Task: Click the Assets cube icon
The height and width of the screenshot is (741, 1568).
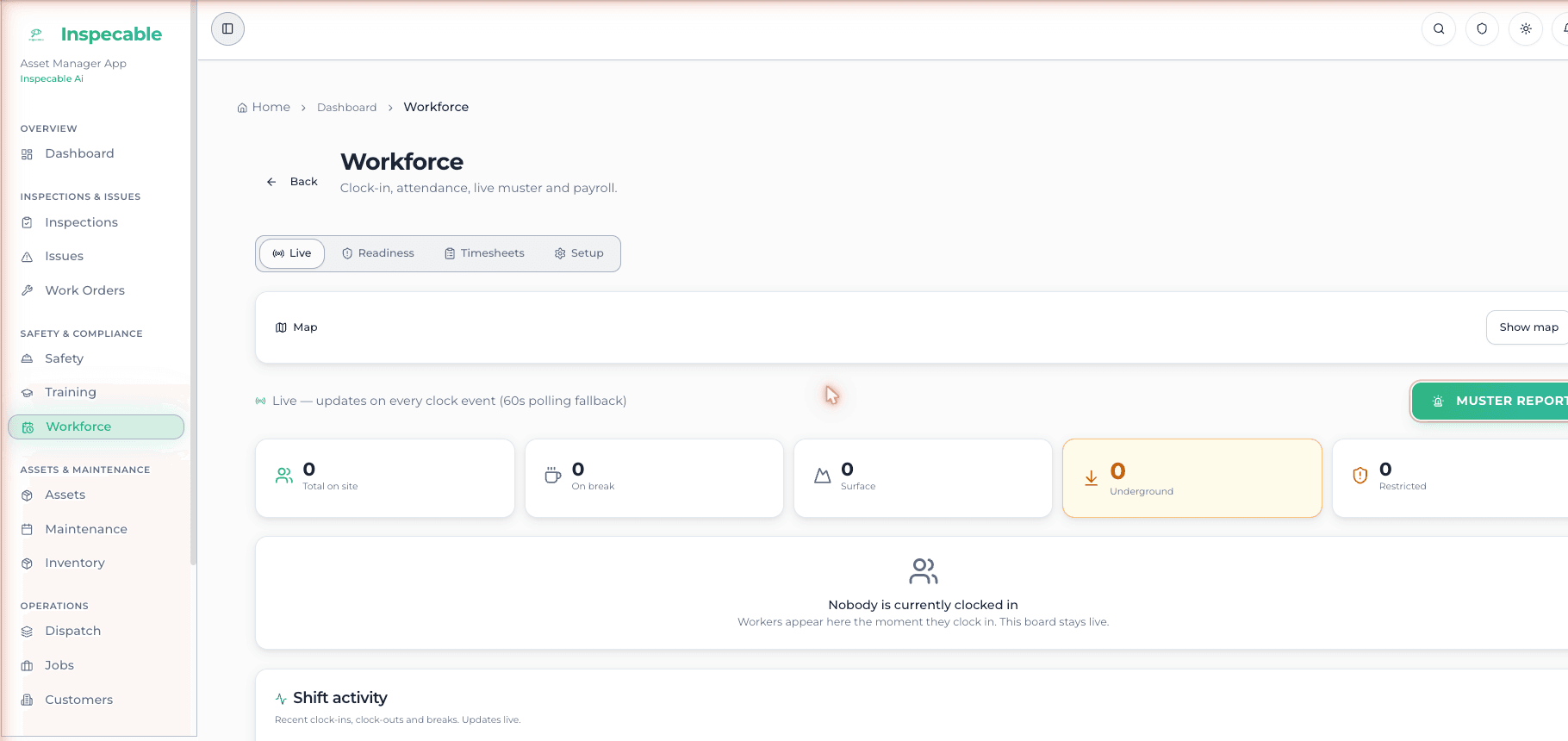Action: [27, 495]
